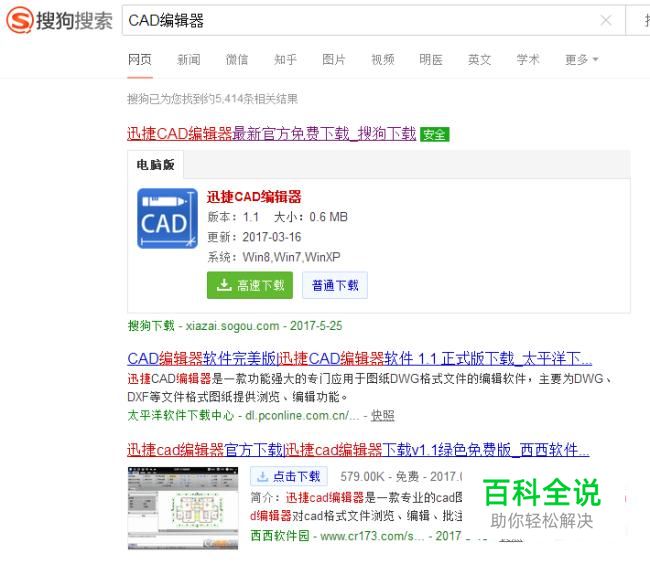Open the 英文 search tab

click(480, 60)
